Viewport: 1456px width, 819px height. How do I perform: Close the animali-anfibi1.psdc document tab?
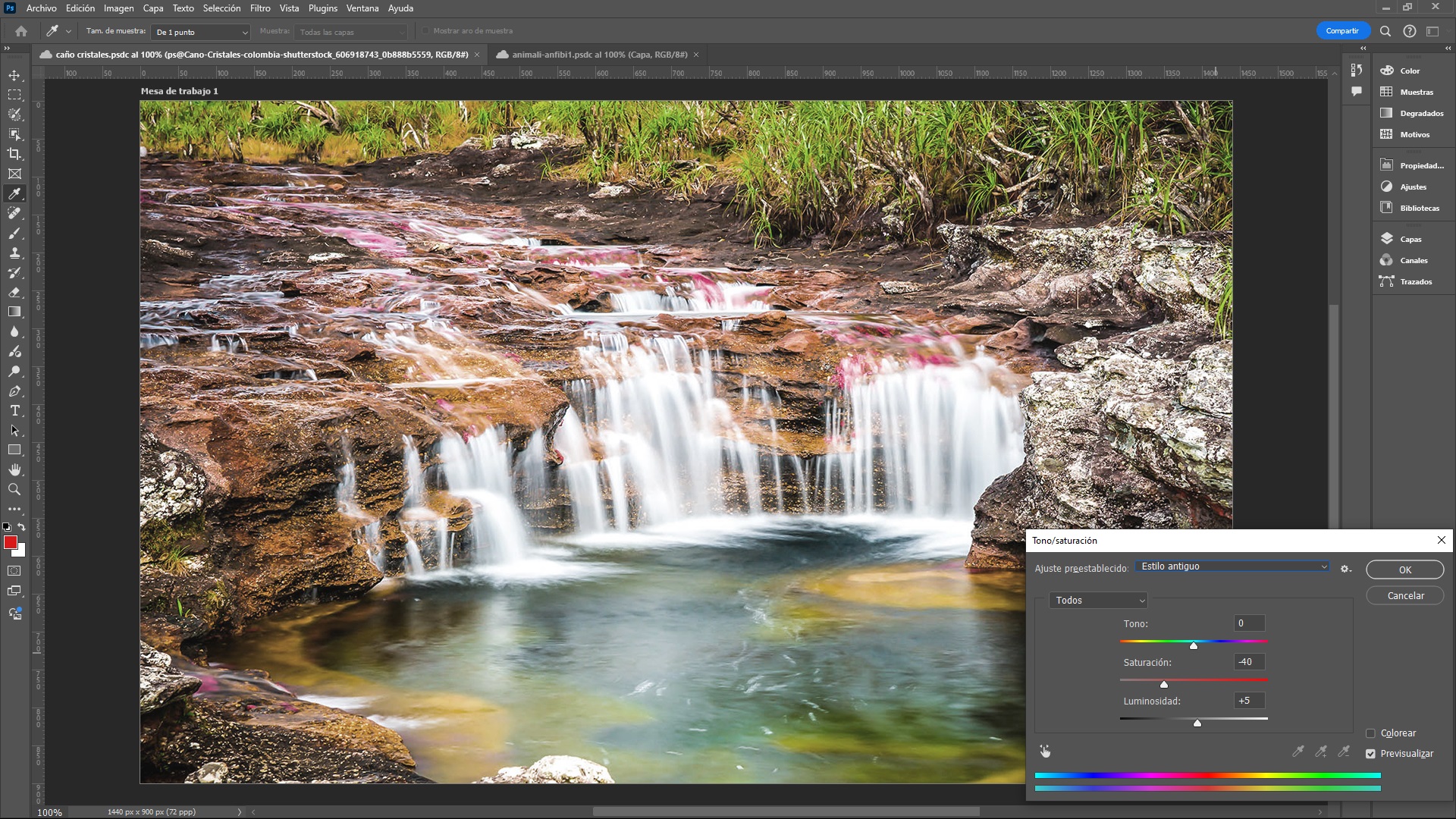coord(696,55)
